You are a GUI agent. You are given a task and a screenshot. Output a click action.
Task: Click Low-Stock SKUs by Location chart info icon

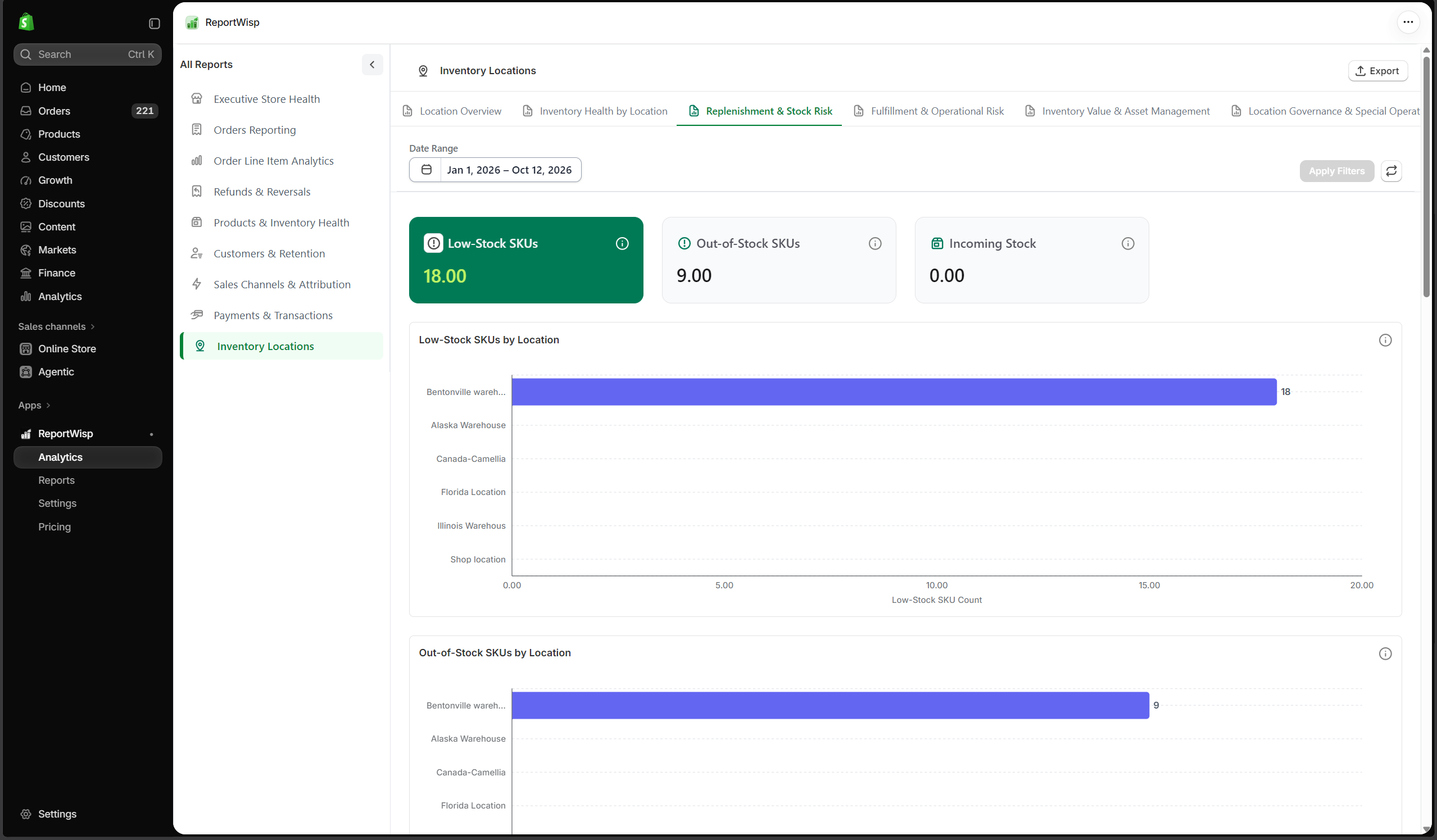tap(1385, 340)
